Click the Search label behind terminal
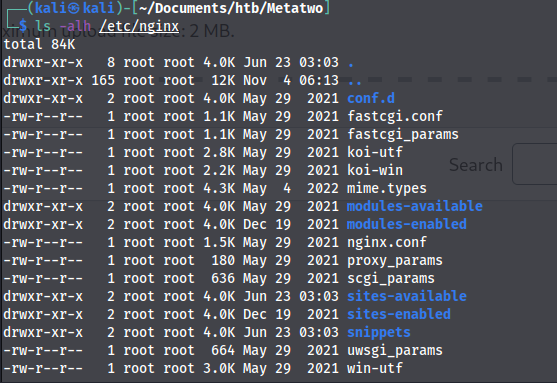557x383 pixels. [476, 165]
